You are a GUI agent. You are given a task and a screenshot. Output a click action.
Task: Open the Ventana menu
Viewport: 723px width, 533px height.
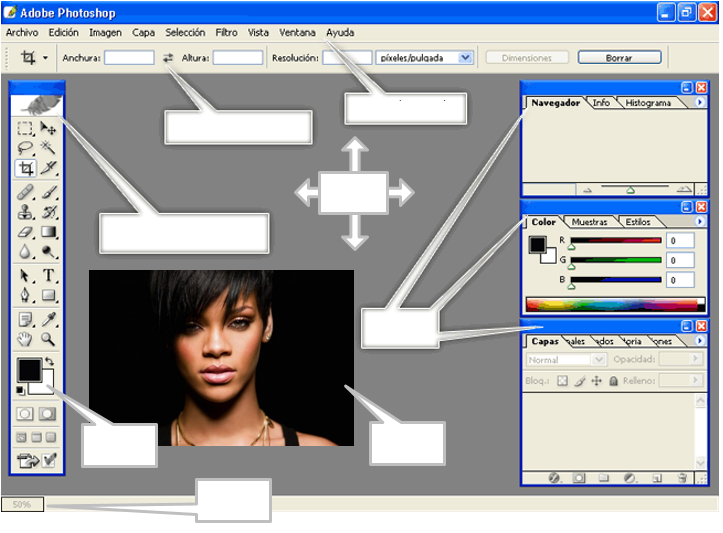297,33
